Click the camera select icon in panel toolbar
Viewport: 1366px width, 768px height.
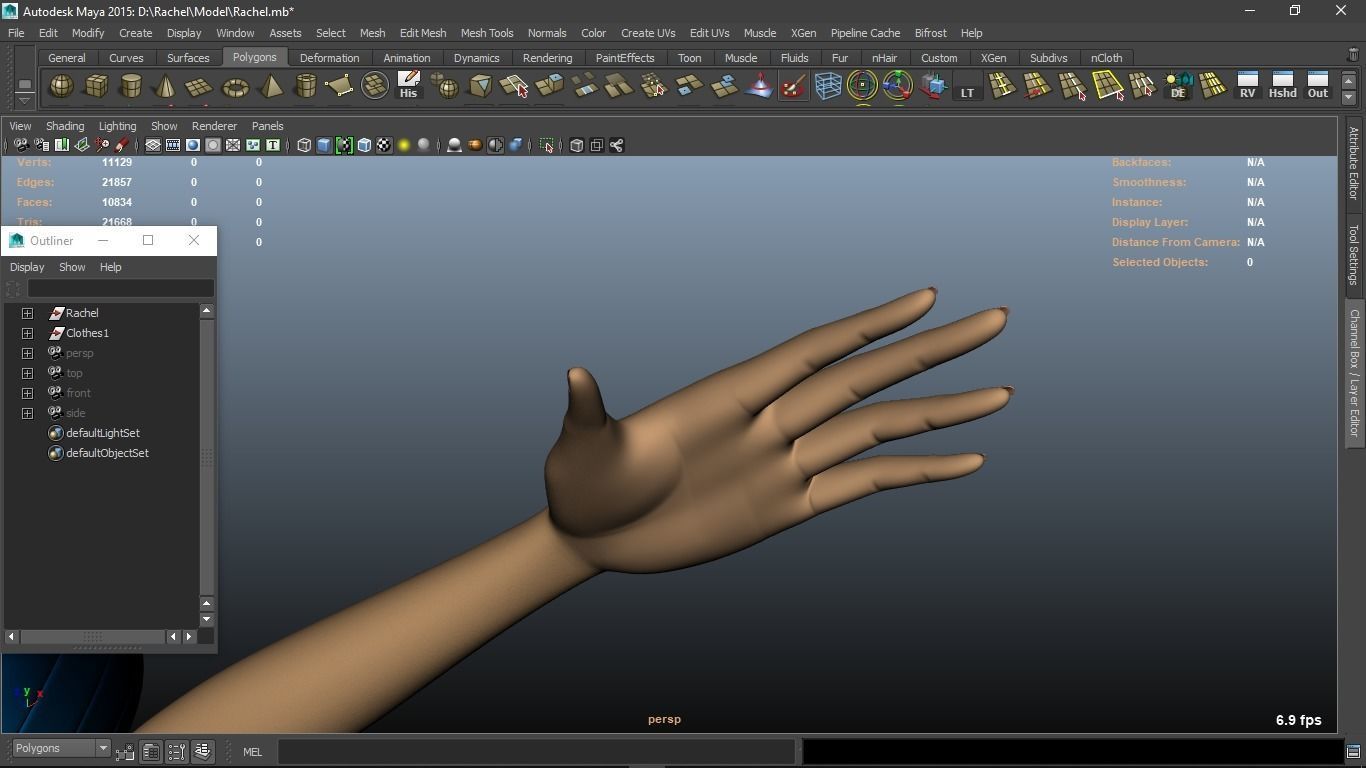[x=21, y=145]
